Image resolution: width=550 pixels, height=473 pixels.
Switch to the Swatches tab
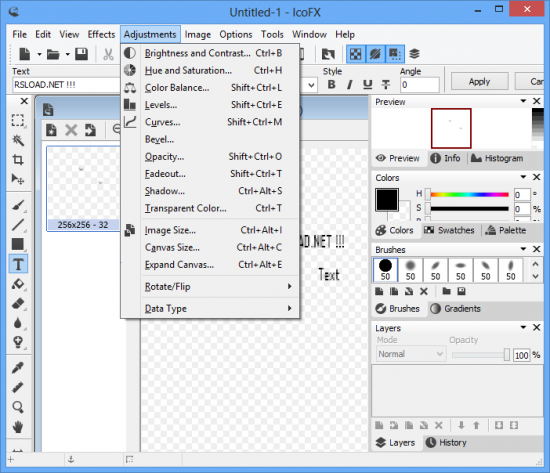pyautogui.click(x=449, y=230)
